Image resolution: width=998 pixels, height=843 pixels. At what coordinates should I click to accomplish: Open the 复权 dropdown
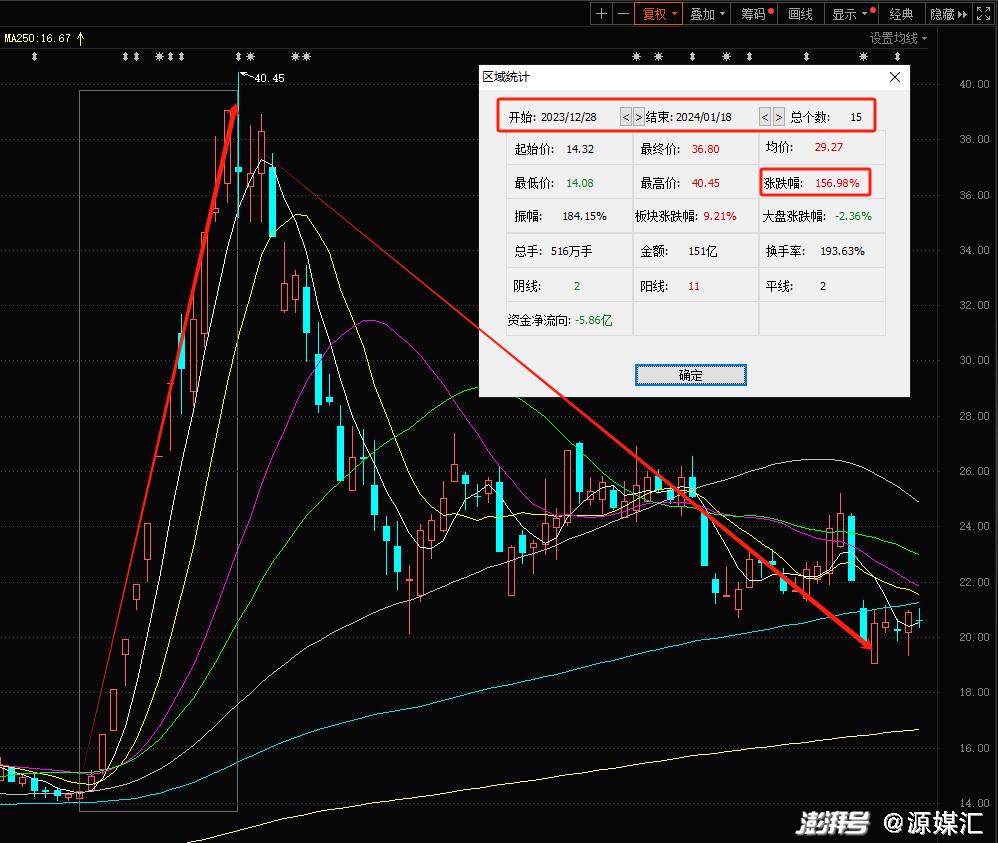tap(659, 14)
